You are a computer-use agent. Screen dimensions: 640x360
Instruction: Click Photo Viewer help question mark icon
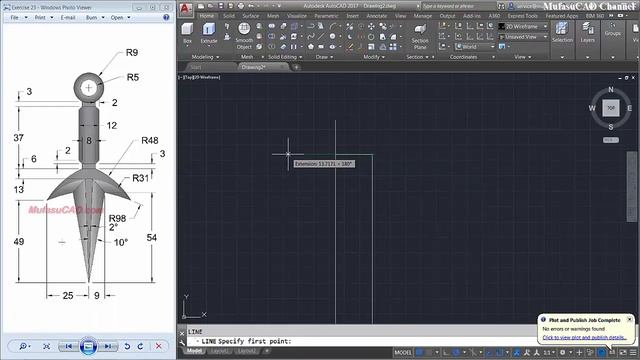tap(166, 18)
